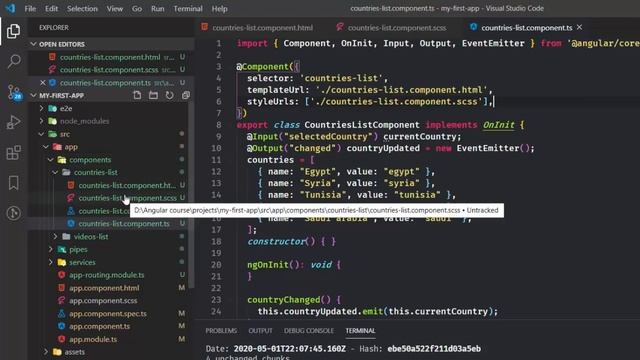This screenshot has width=640, height=360.
Task: Open the Git graph icon in activity bar
Action: tap(13, 213)
